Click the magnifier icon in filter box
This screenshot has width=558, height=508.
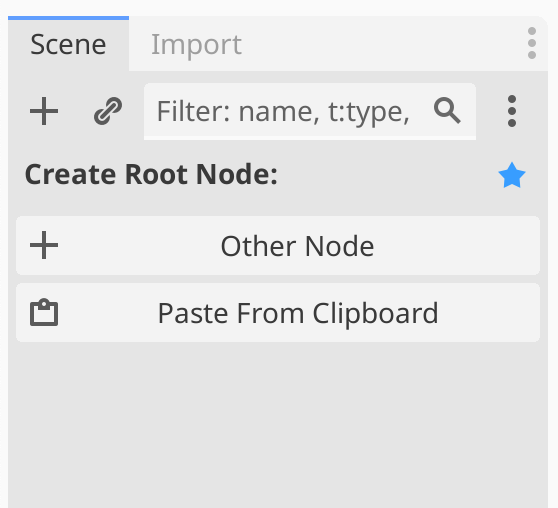click(x=447, y=111)
